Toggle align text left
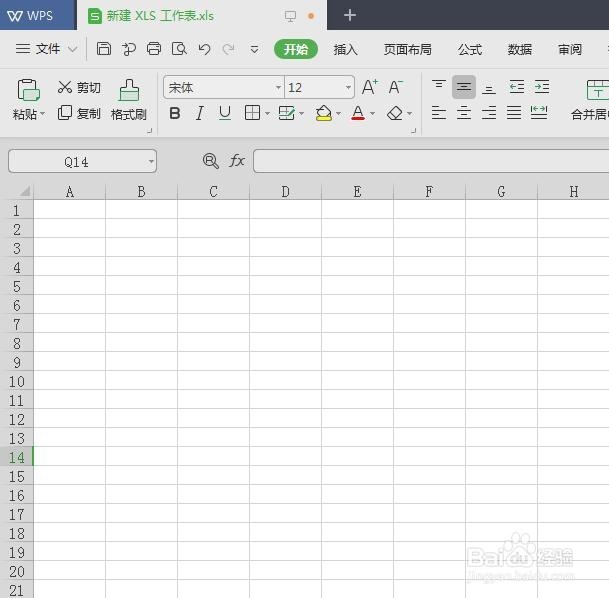The image size is (609, 598). 439,113
